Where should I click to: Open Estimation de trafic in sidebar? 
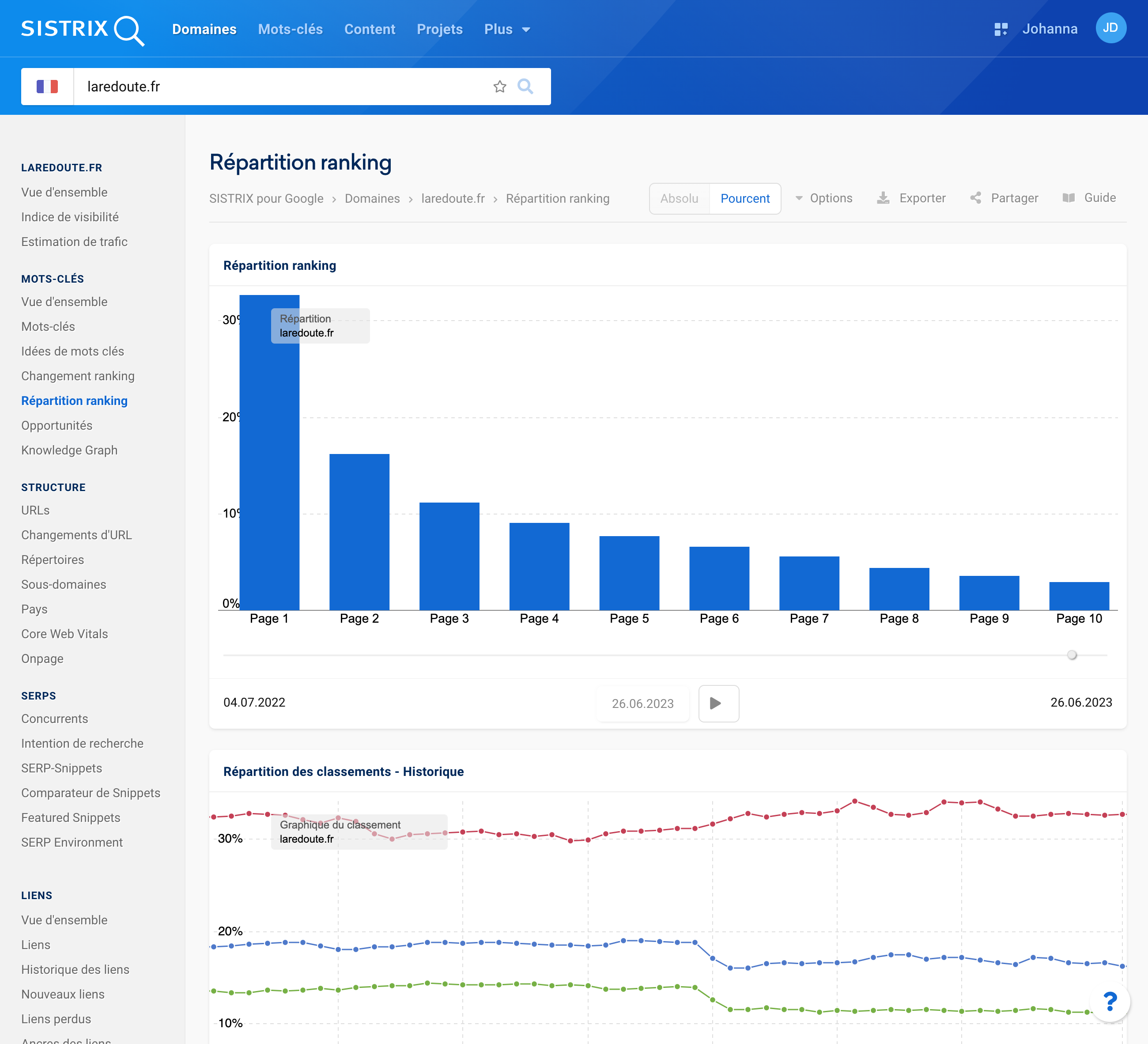pos(74,242)
